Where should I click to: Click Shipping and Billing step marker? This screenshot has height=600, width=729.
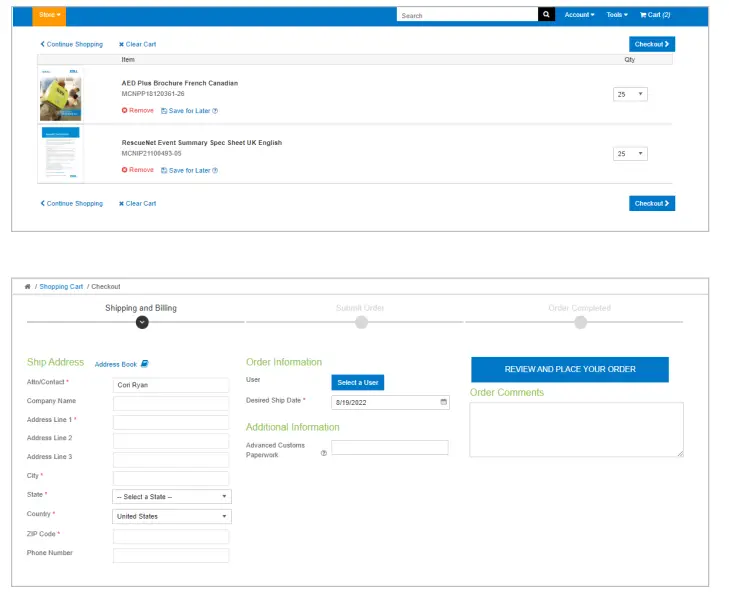(142, 323)
